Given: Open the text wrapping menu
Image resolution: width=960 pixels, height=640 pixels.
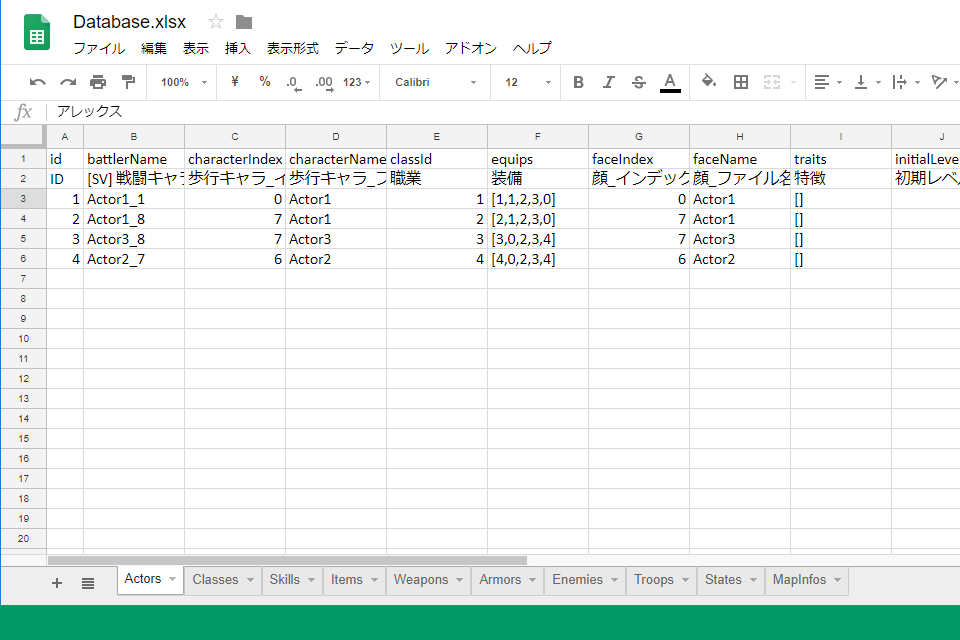Looking at the screenshot, I should tap(906, 82).
